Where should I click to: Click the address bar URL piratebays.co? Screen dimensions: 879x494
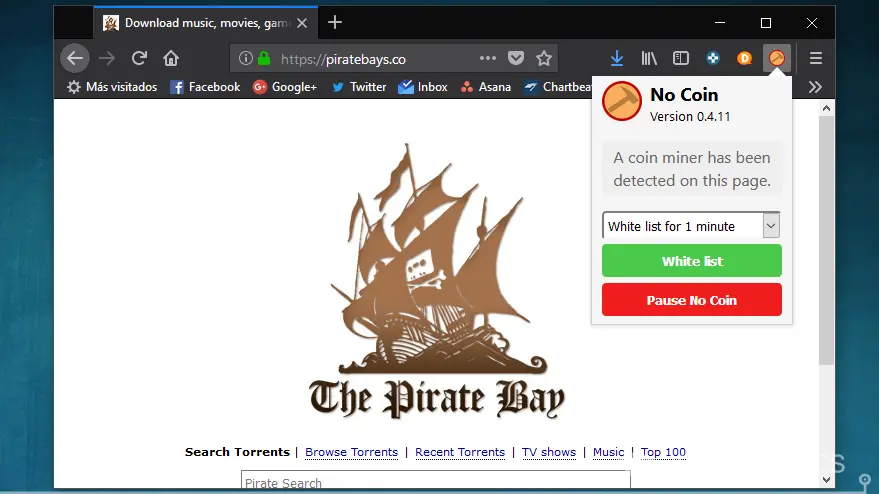(x=343, y=59)
